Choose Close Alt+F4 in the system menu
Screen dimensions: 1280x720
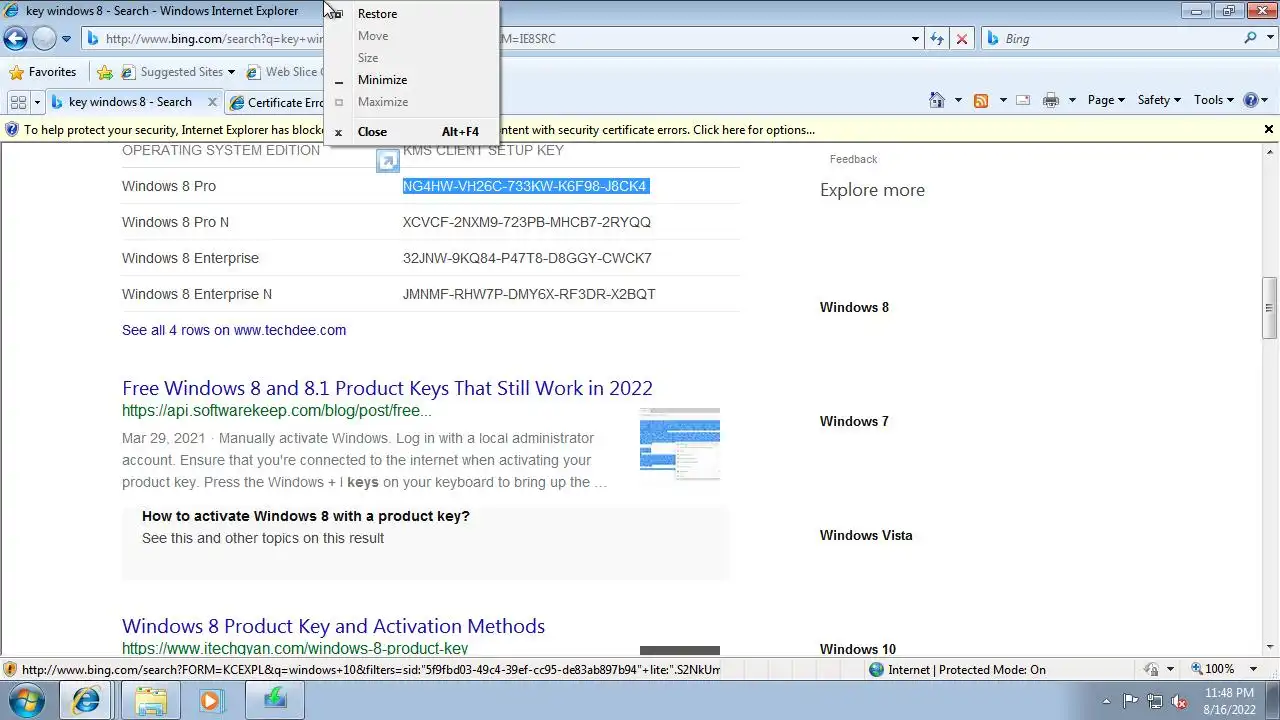coord(411,132)
